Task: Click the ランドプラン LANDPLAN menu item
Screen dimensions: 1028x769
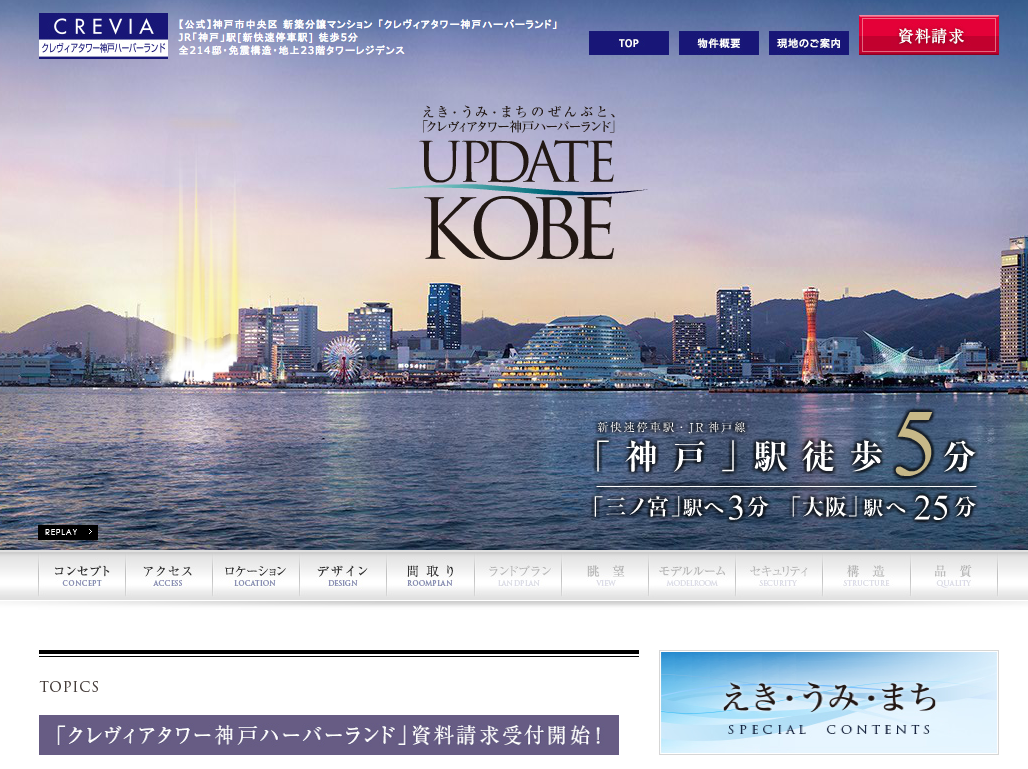Action: point(518,576)
